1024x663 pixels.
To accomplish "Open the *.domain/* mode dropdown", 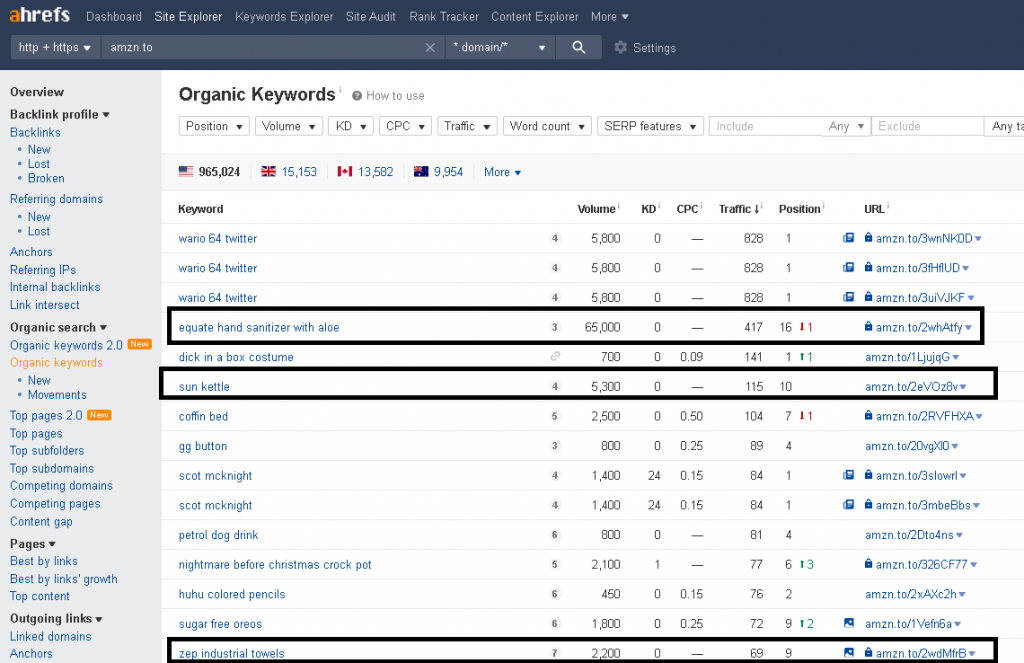I will pos(500,47).
